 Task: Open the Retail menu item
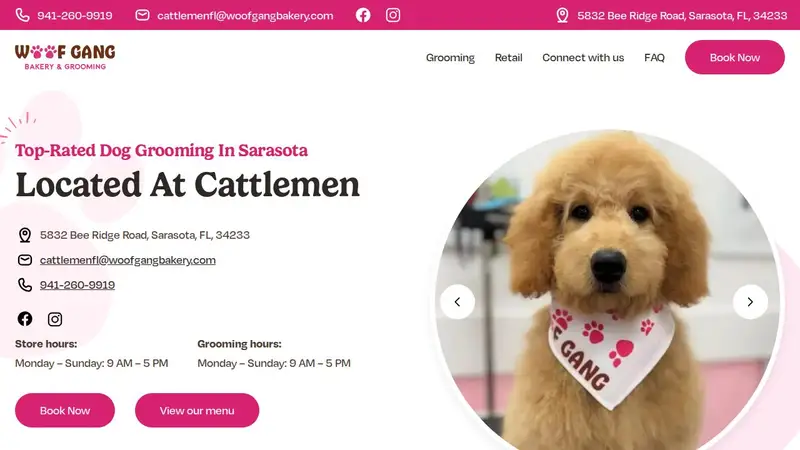tap(508, 58)
